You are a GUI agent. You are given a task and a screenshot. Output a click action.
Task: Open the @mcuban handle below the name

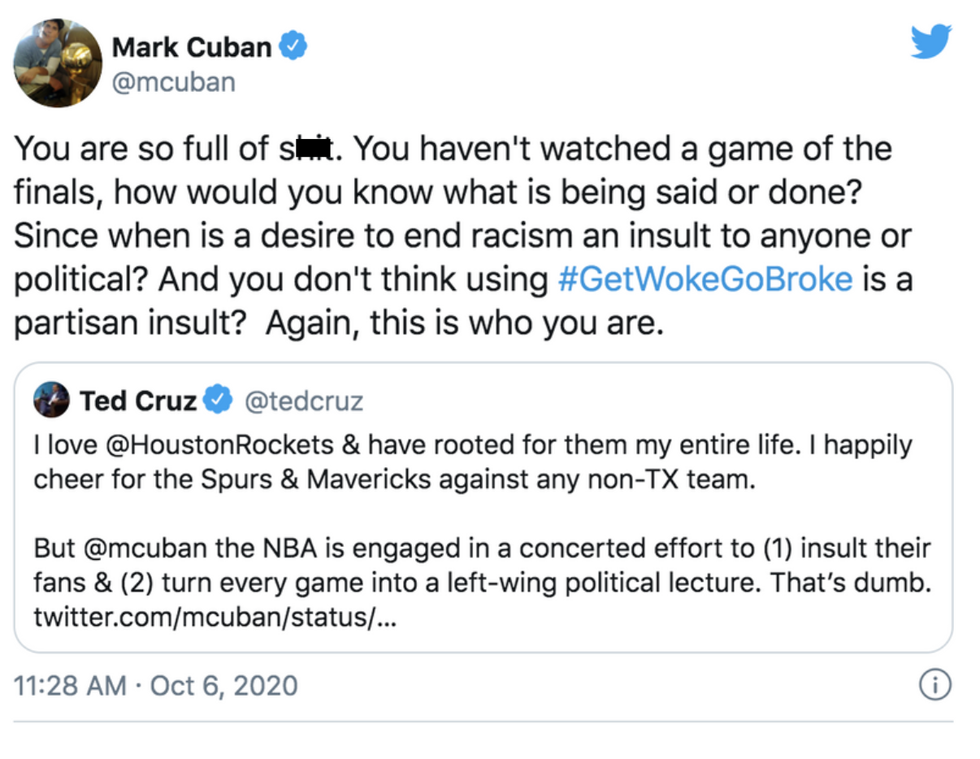coord(173,81)
